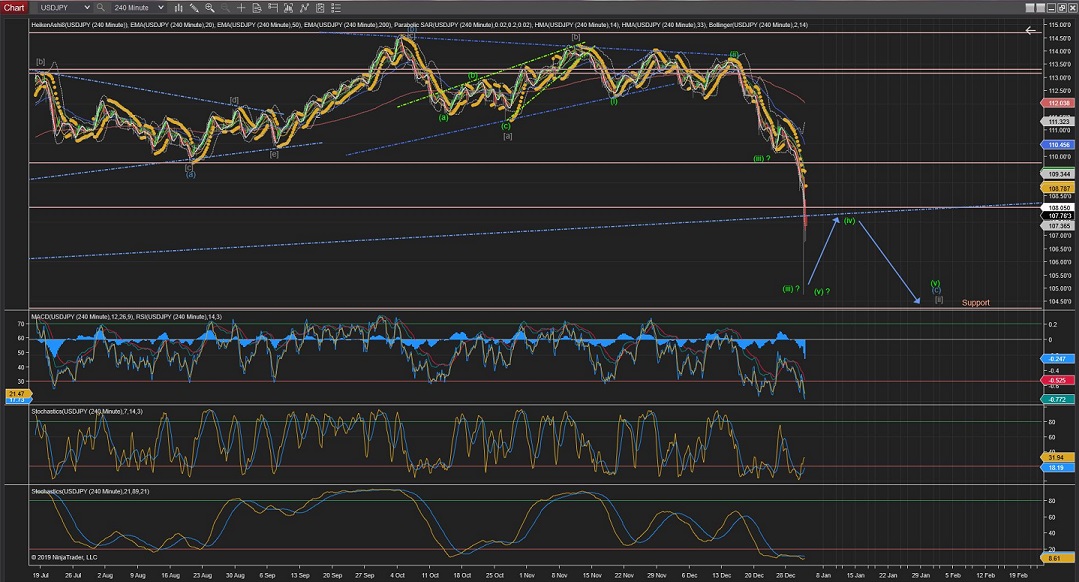This screenshot has width=1079, height=582.
Task: Select the Chart window tab
Action: [14, 8]
